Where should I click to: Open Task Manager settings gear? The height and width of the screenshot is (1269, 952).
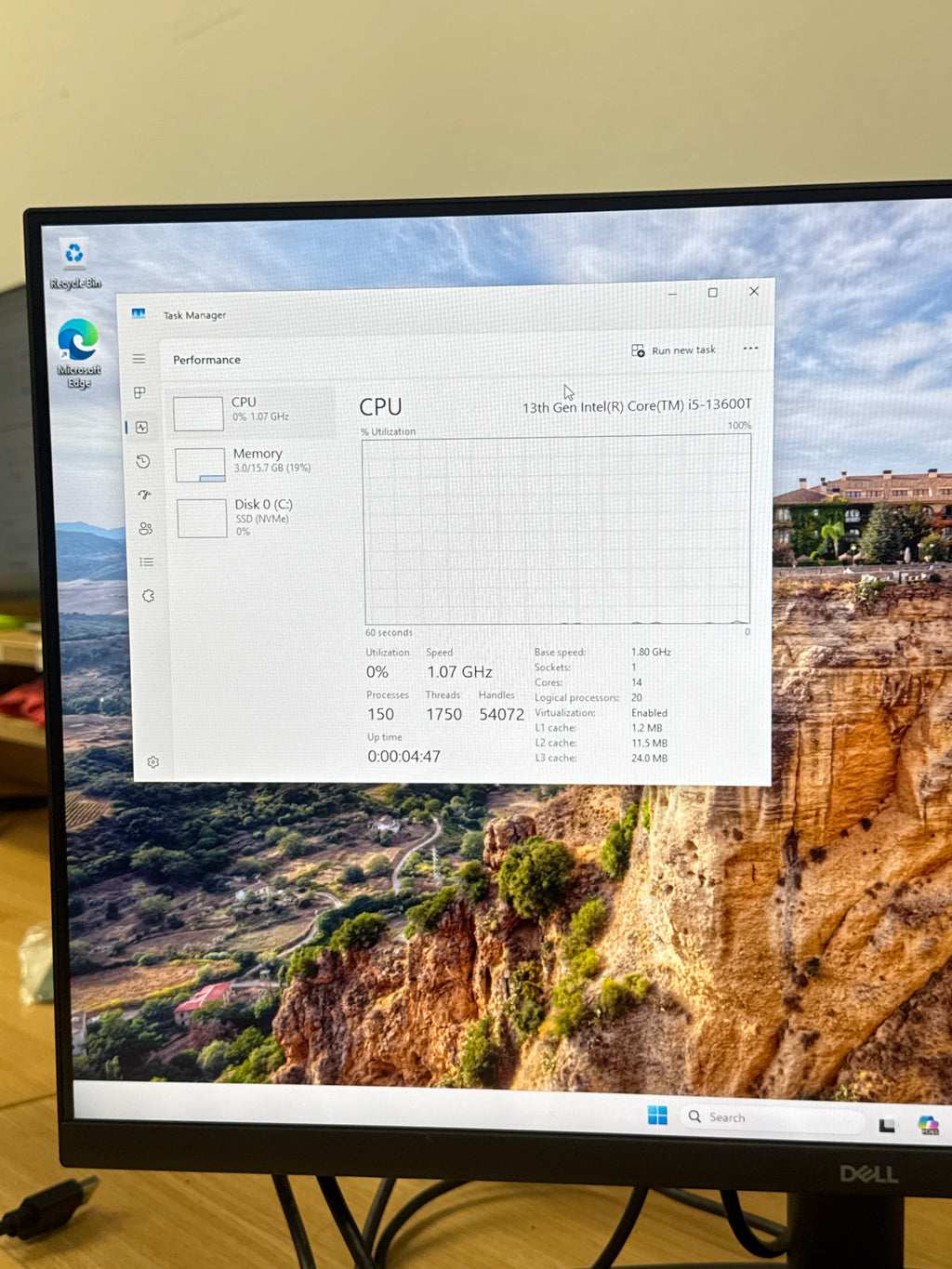tap(153, 762)
